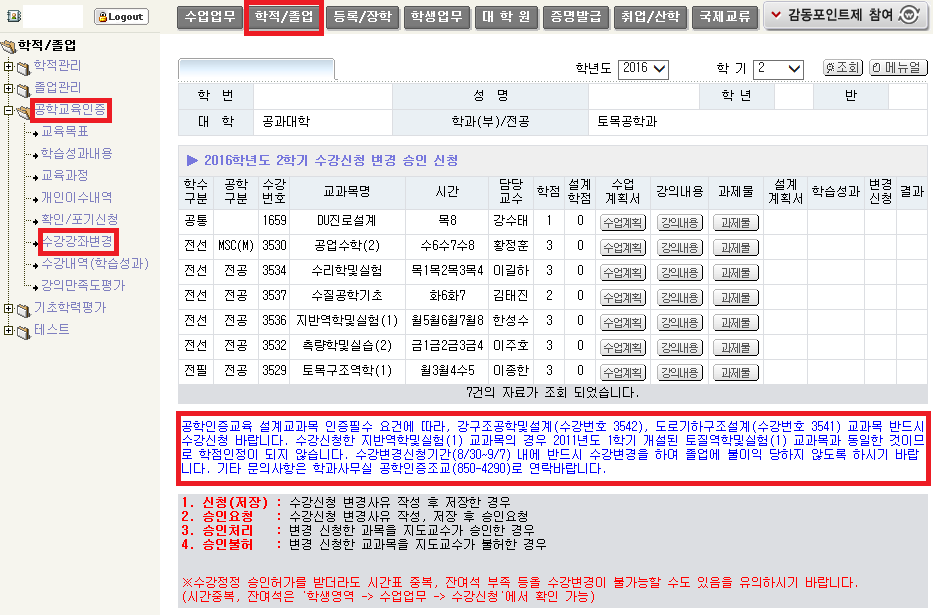Open the 메뉴얼 manual button
The image size is (933, 615).
[x=896, y=68]
